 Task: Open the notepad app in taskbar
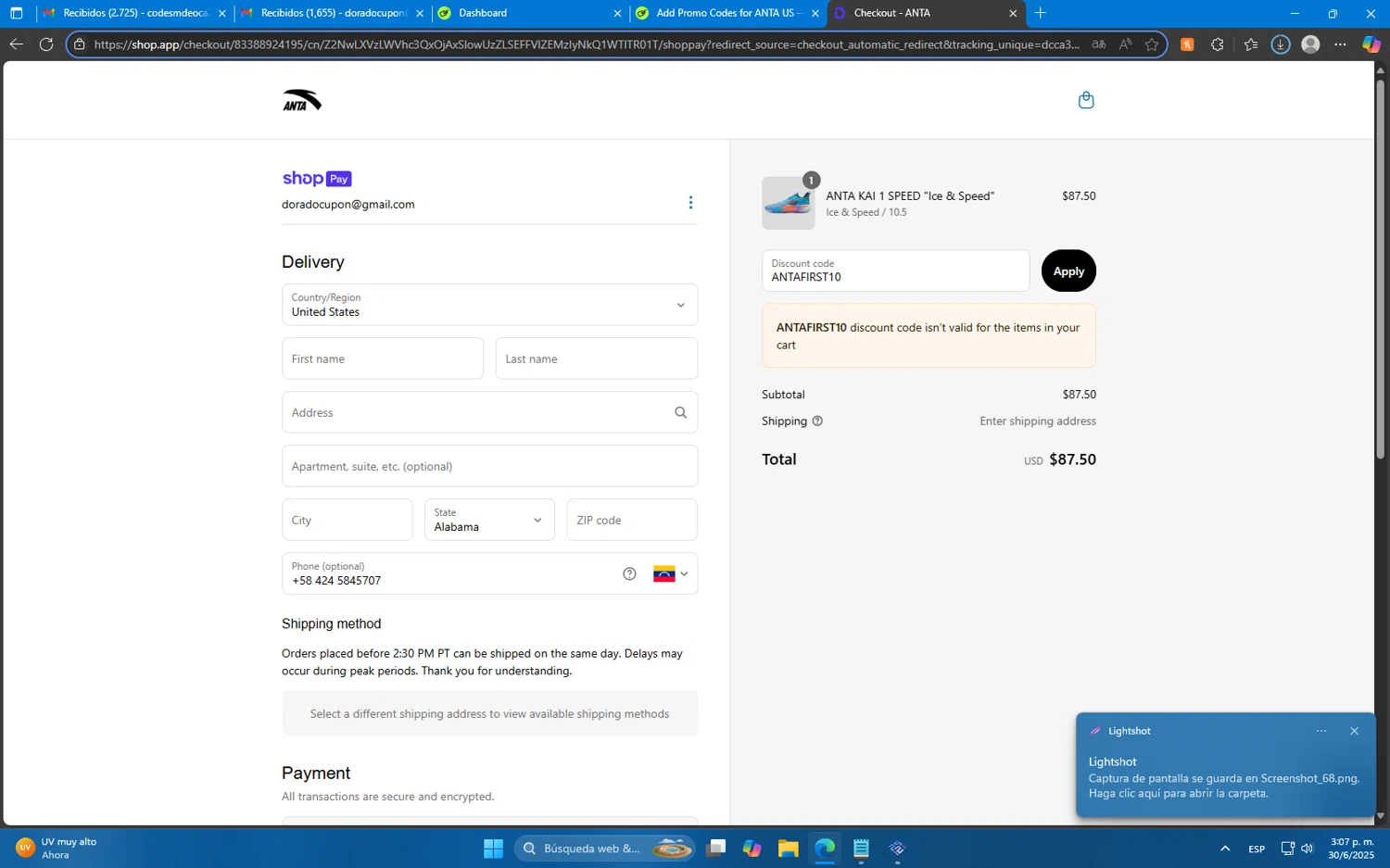click(861, 849)
